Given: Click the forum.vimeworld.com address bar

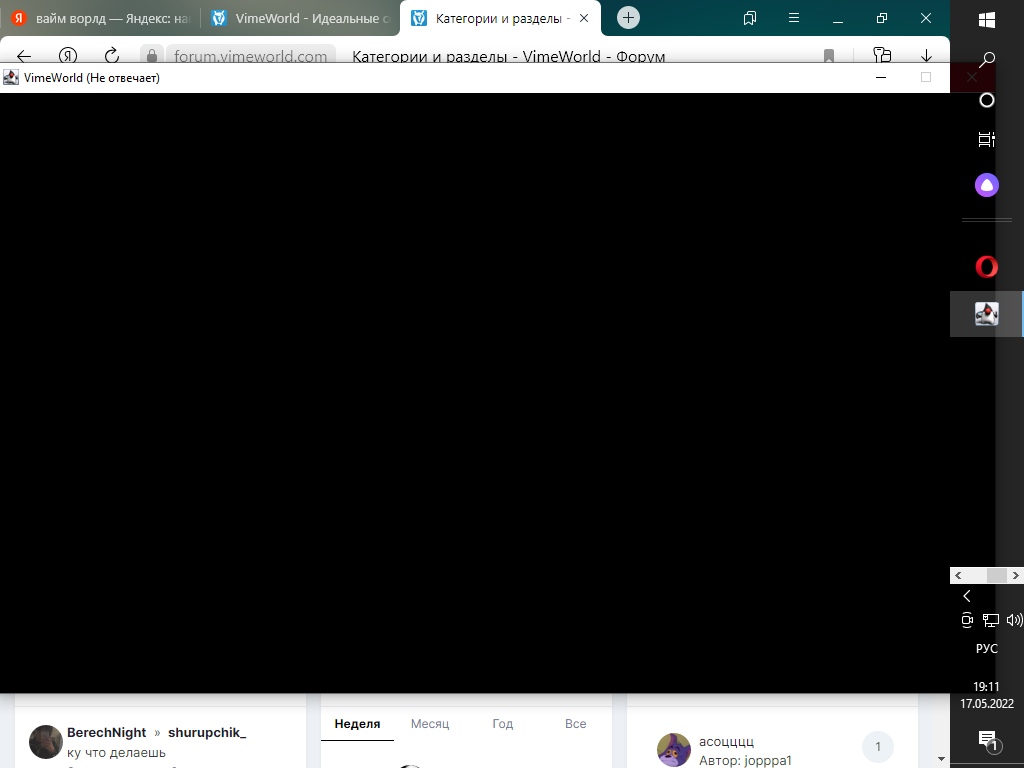Looking at the screenshot, I should [250, 56].
